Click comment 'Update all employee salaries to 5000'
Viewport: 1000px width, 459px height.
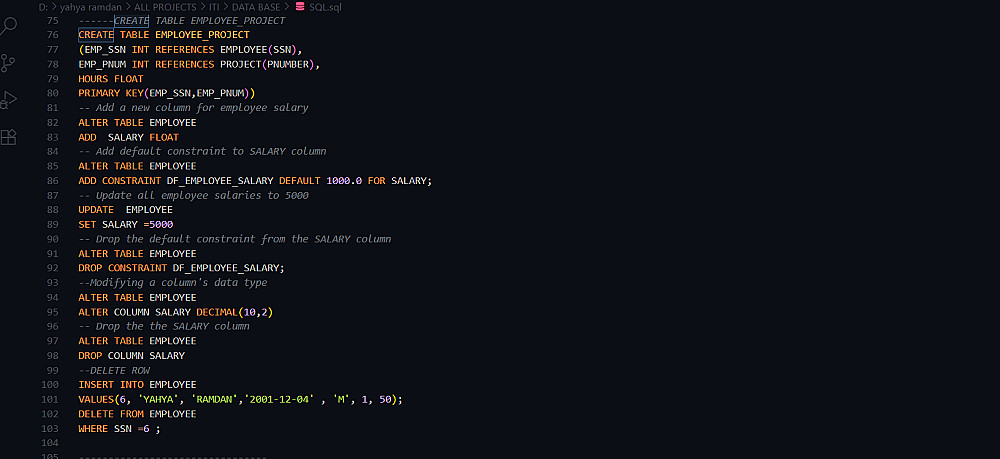(202, 195)
